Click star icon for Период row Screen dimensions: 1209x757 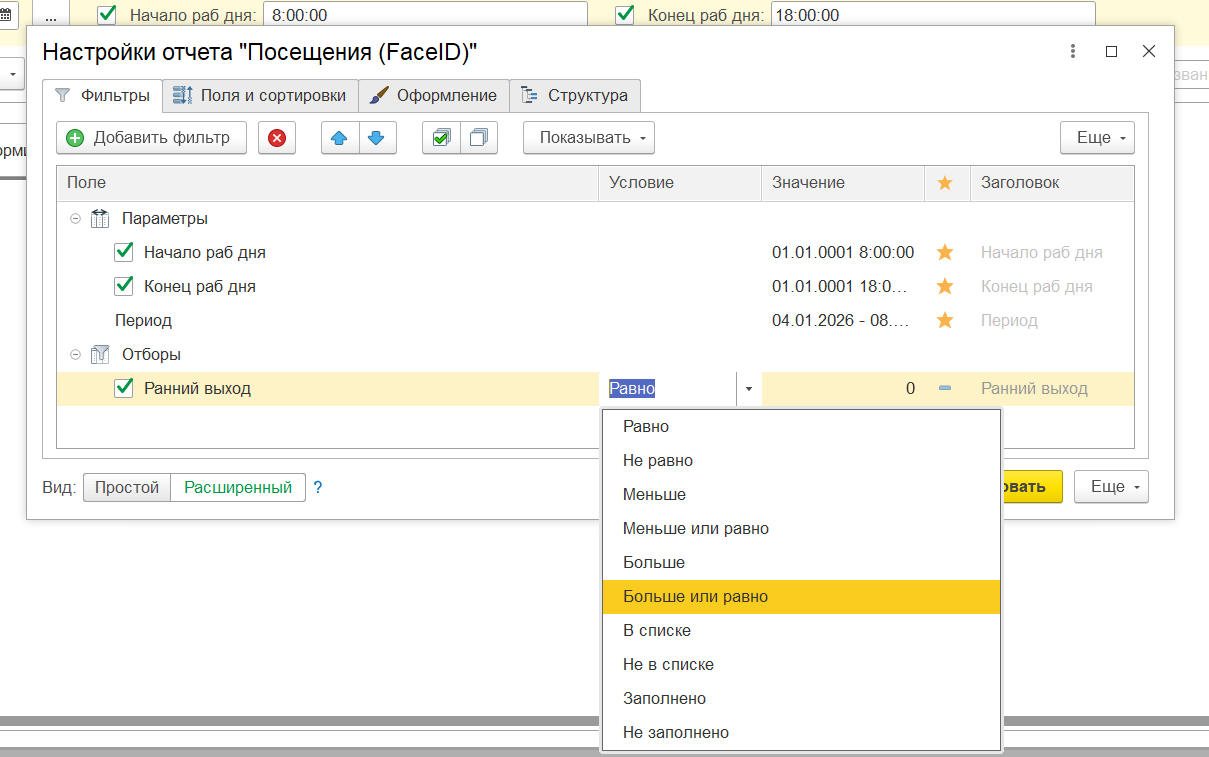pyautogui.click(x=944, y=321)
